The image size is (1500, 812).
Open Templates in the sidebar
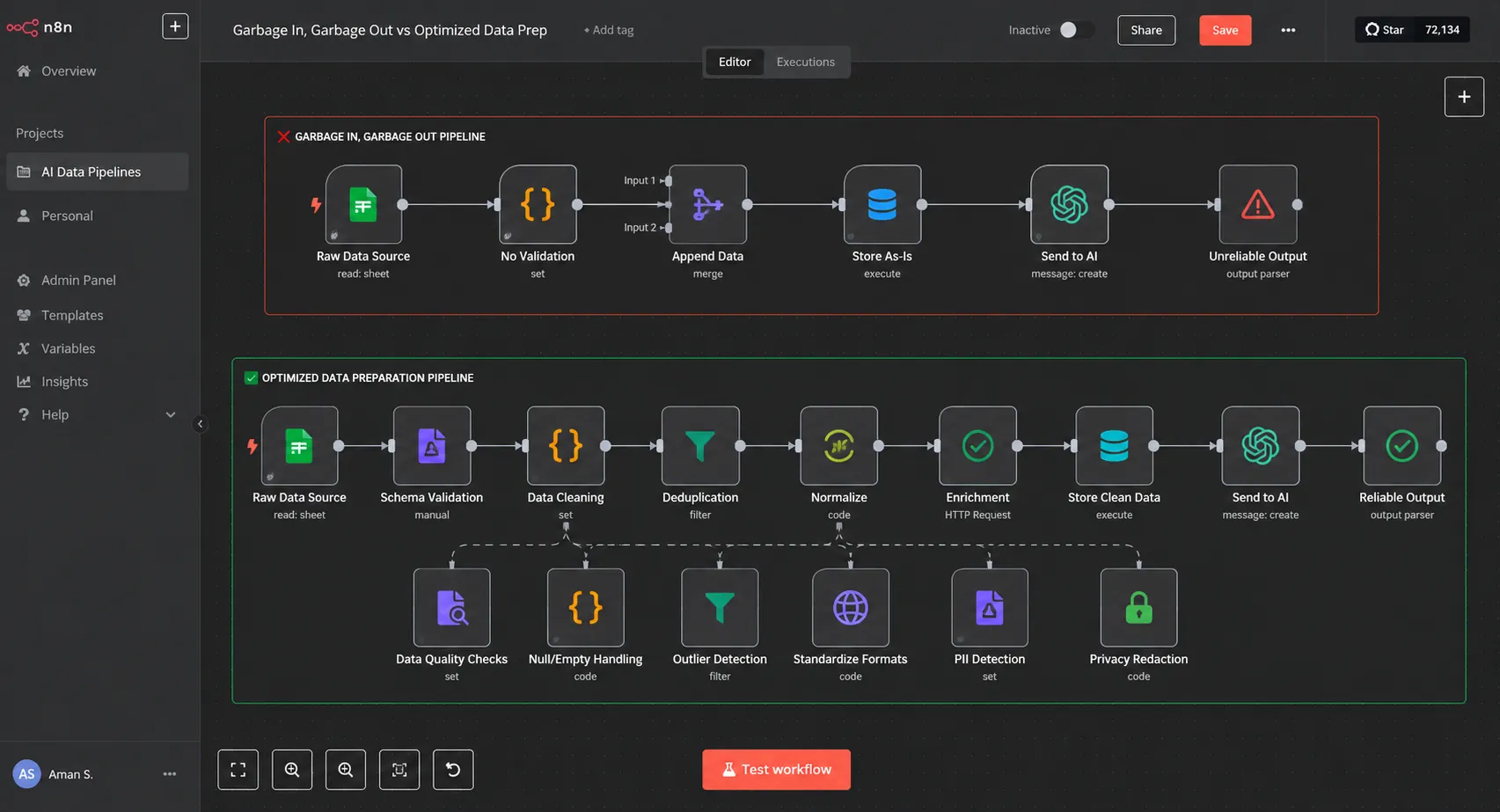(x=72, y=315)
